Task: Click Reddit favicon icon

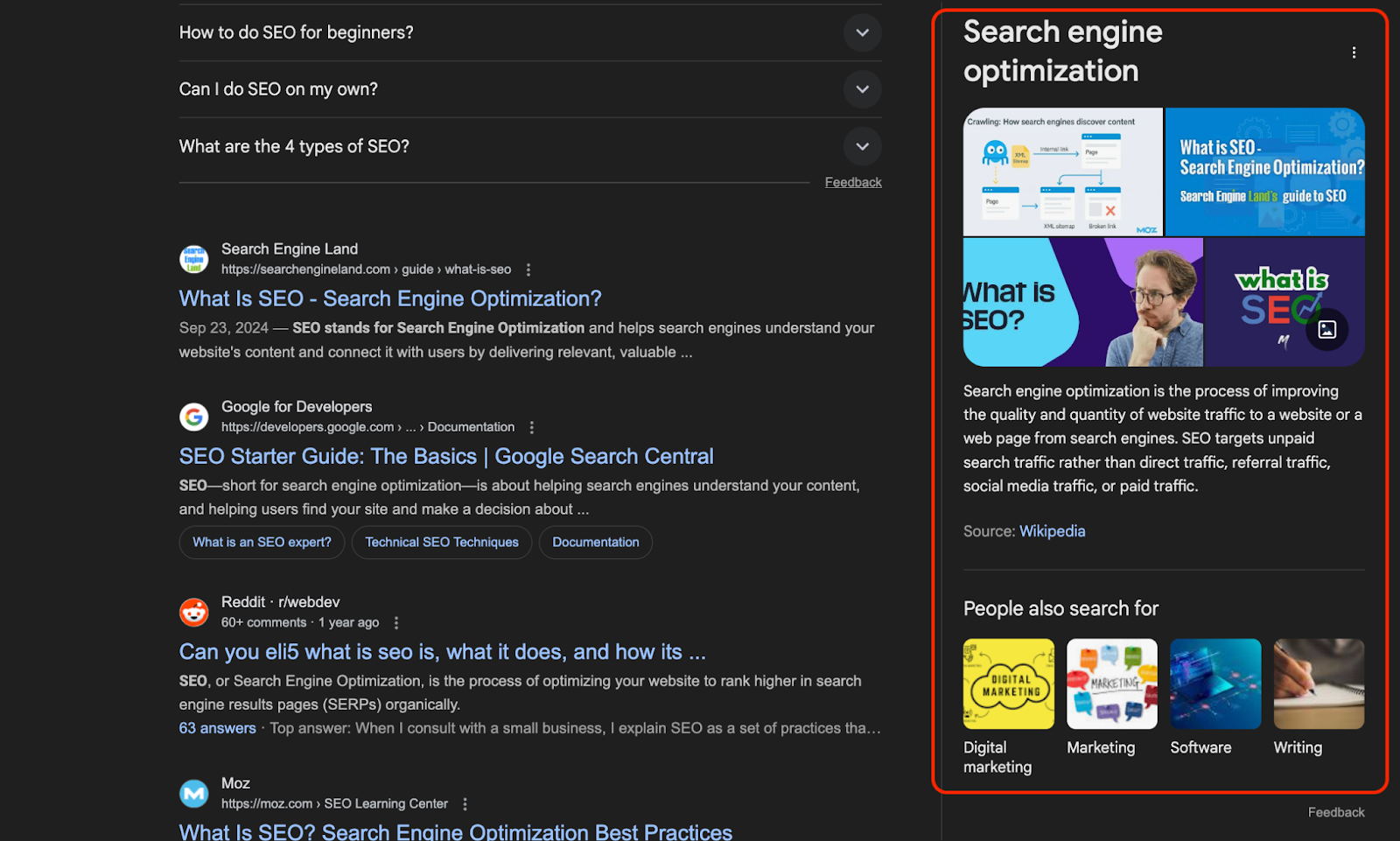Action: (x=194, y=612)
